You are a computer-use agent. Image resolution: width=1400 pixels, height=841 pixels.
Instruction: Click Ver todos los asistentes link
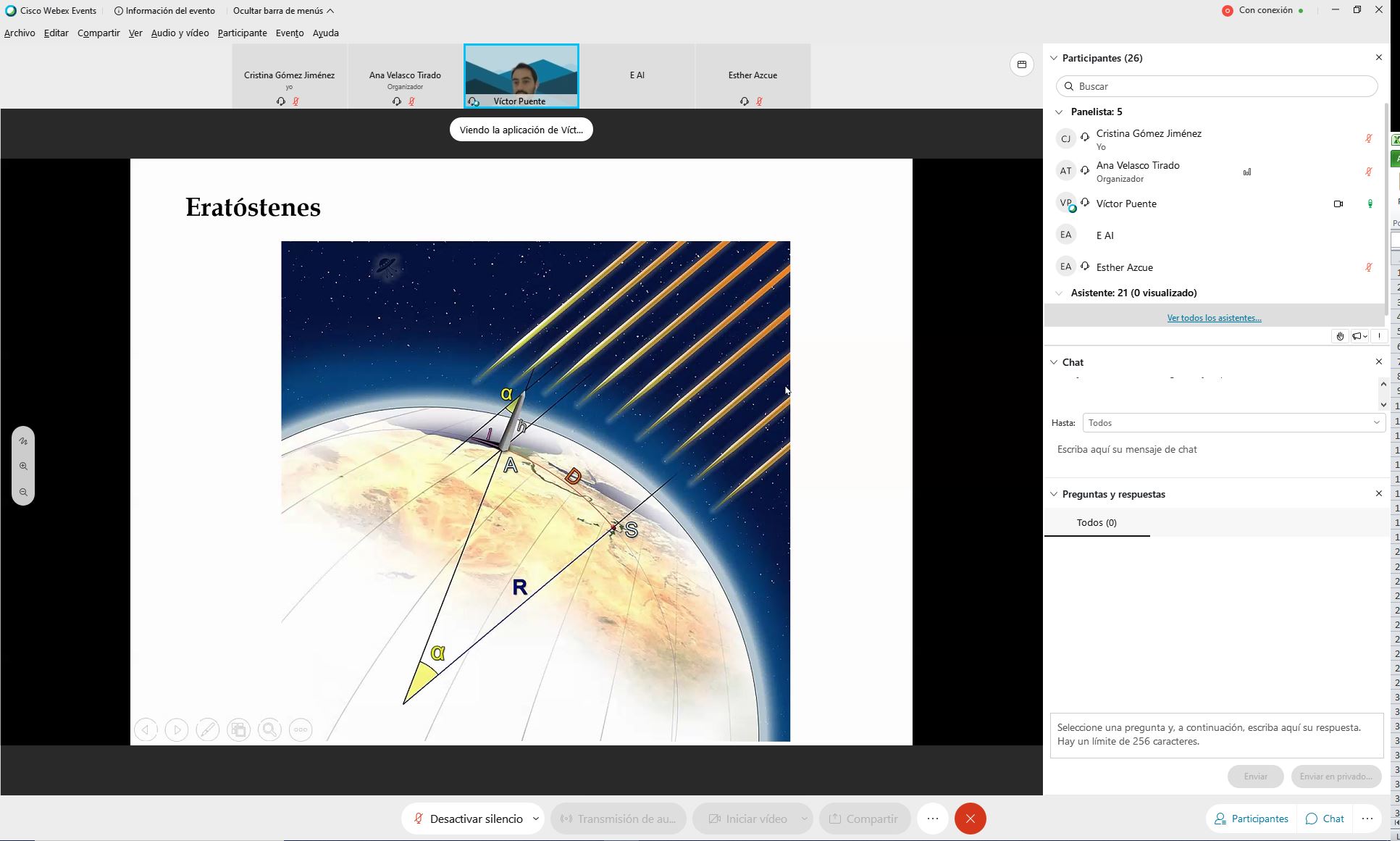[1214, 318]
